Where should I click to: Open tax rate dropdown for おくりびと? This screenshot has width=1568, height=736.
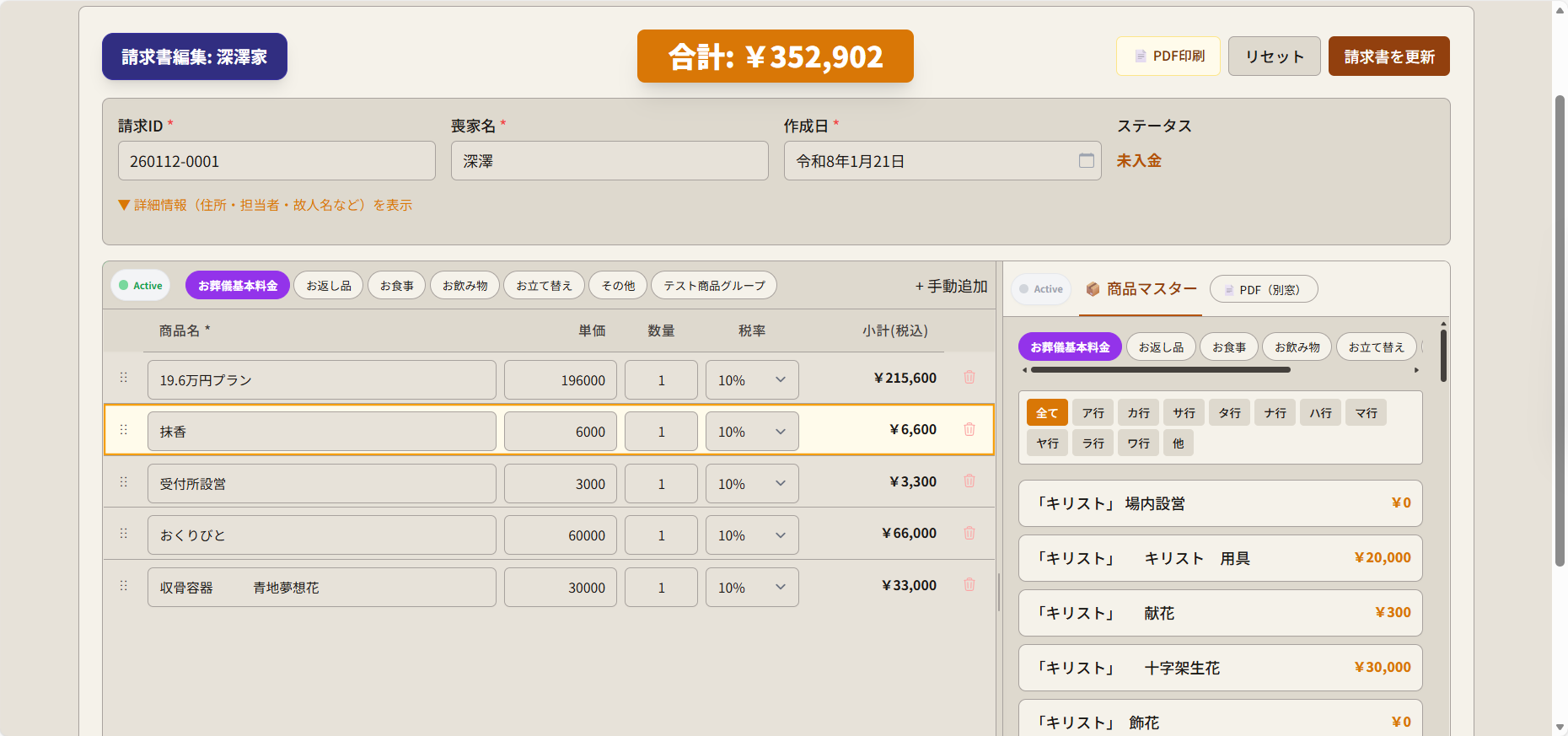coord(751,535)
